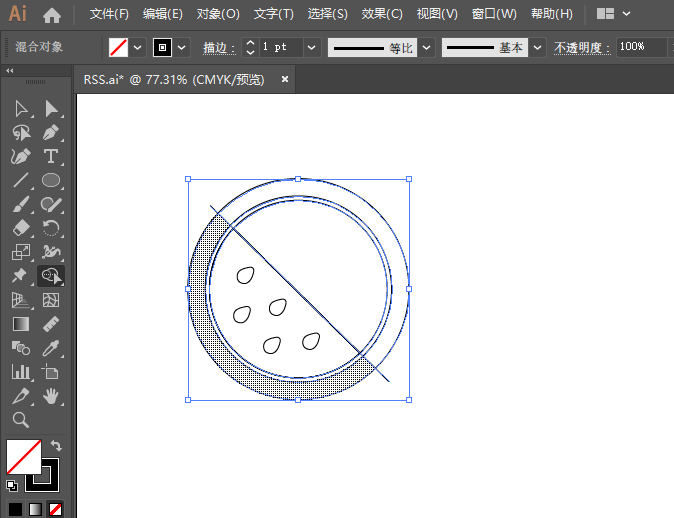Select the Blob Brush tool
This screenshot has height=518, width=674.
click(x=51, y=204)
